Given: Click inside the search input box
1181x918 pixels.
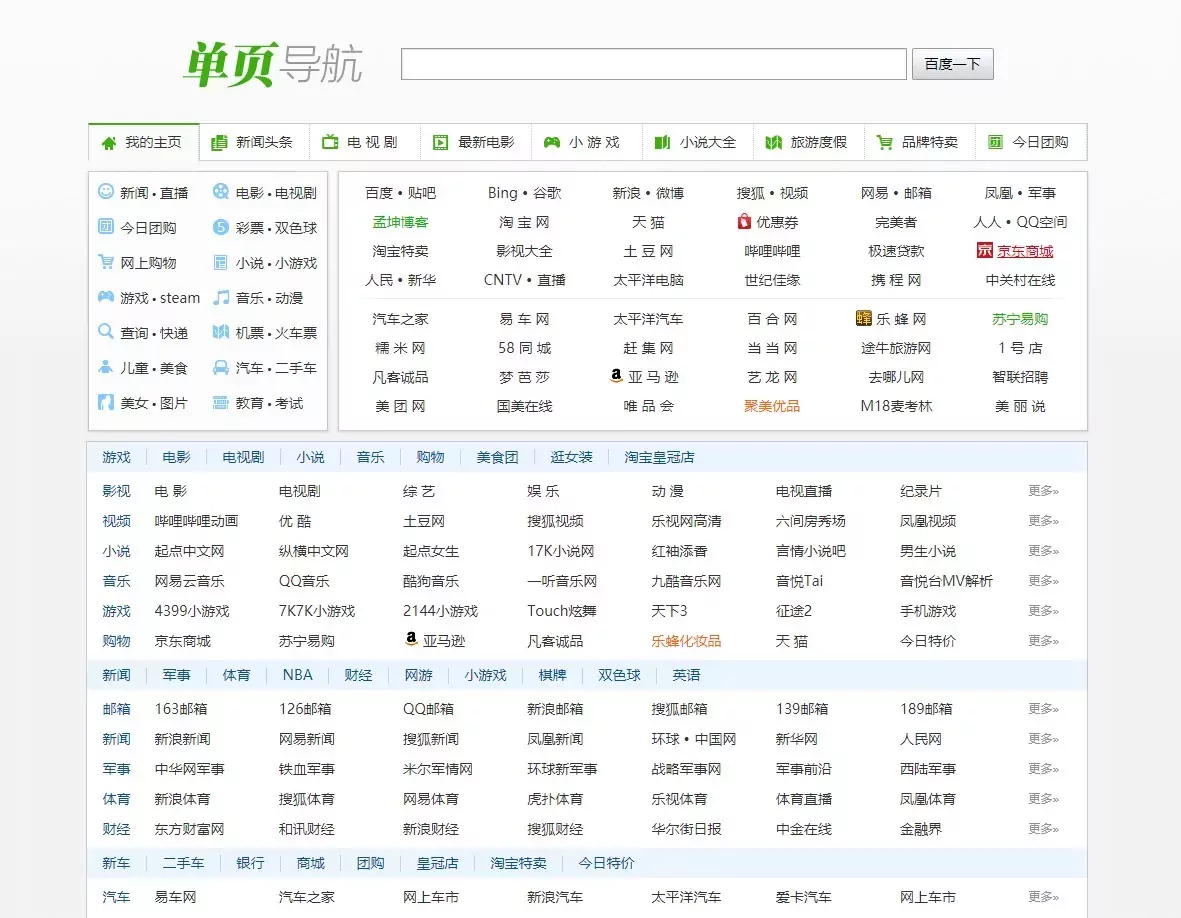Looking at the screenshot, I should (652, 64).
